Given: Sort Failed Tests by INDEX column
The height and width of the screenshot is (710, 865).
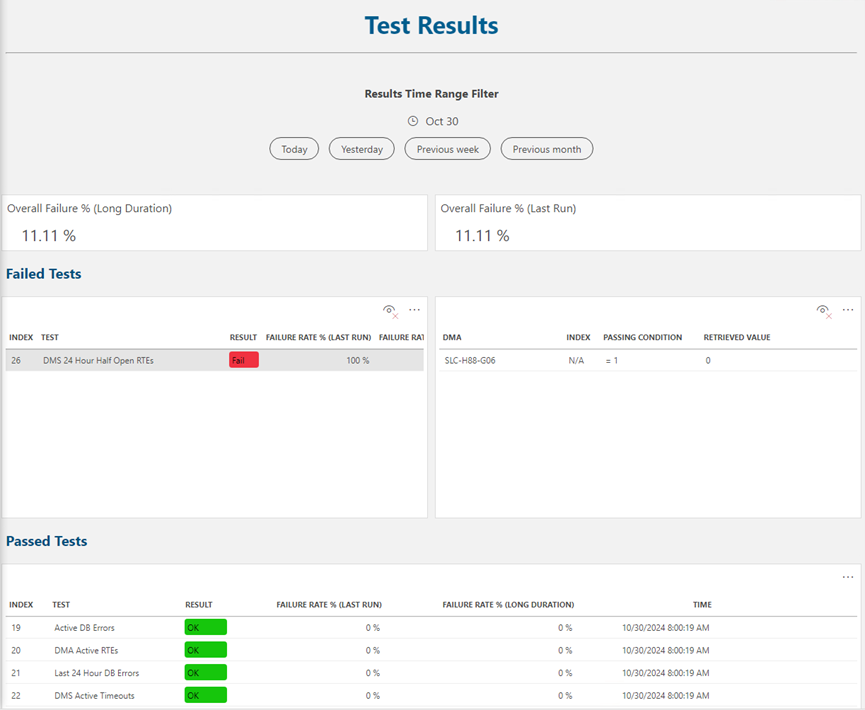Looking at the screenshot, I should coord(21,337).
